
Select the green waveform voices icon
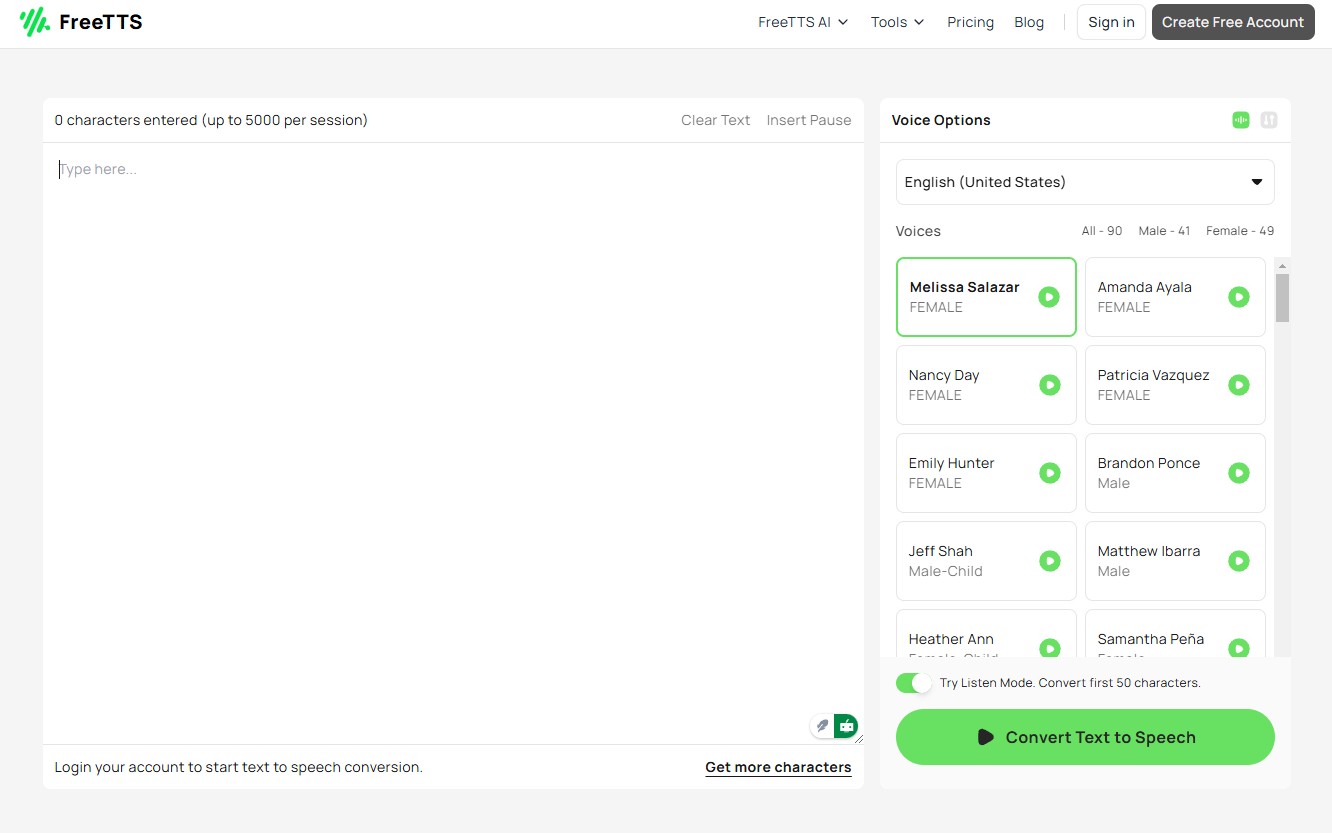pyautogui.click(x=1241, y=120)
